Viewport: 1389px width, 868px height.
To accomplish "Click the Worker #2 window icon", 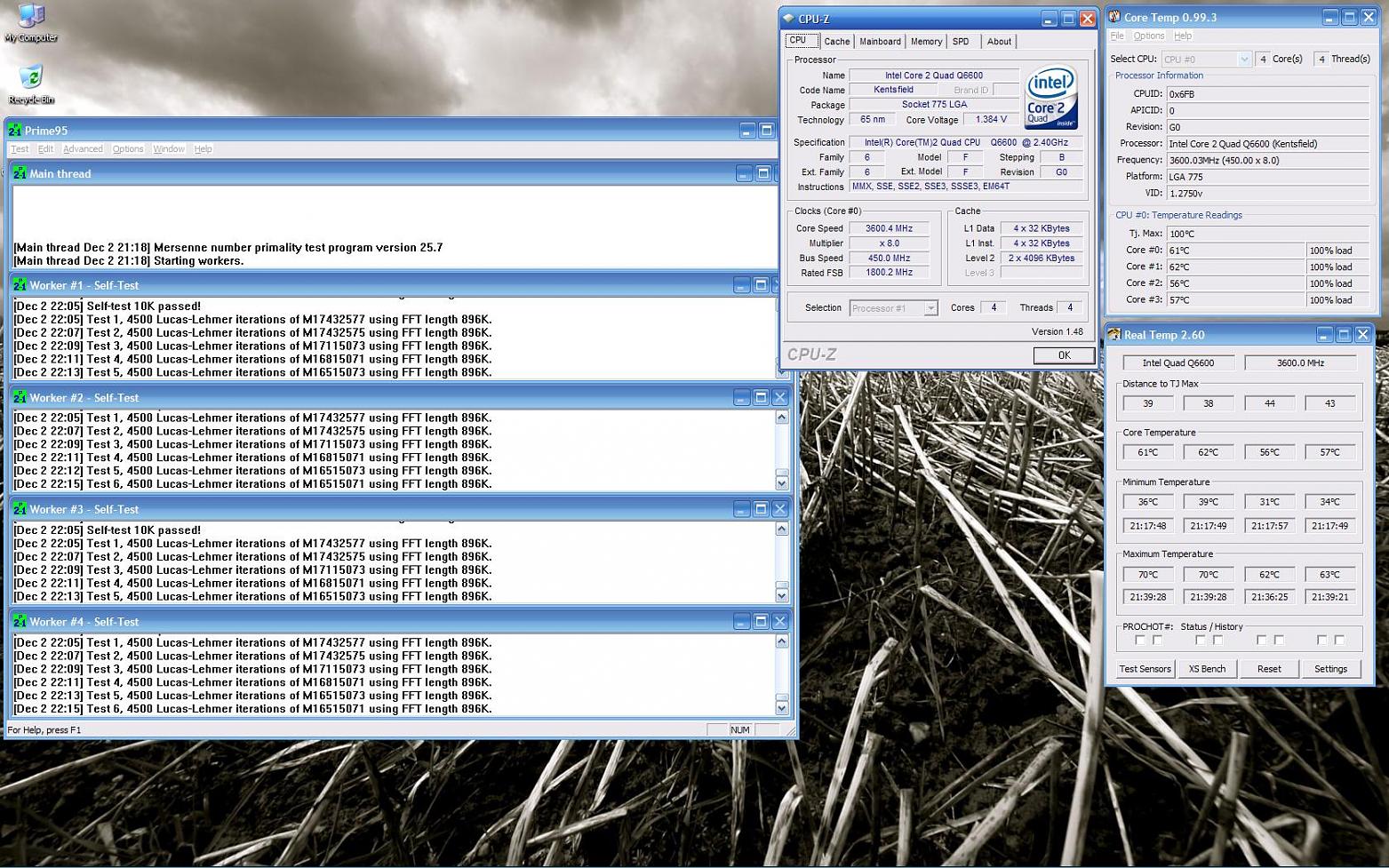I will click(x=20, y=397).
